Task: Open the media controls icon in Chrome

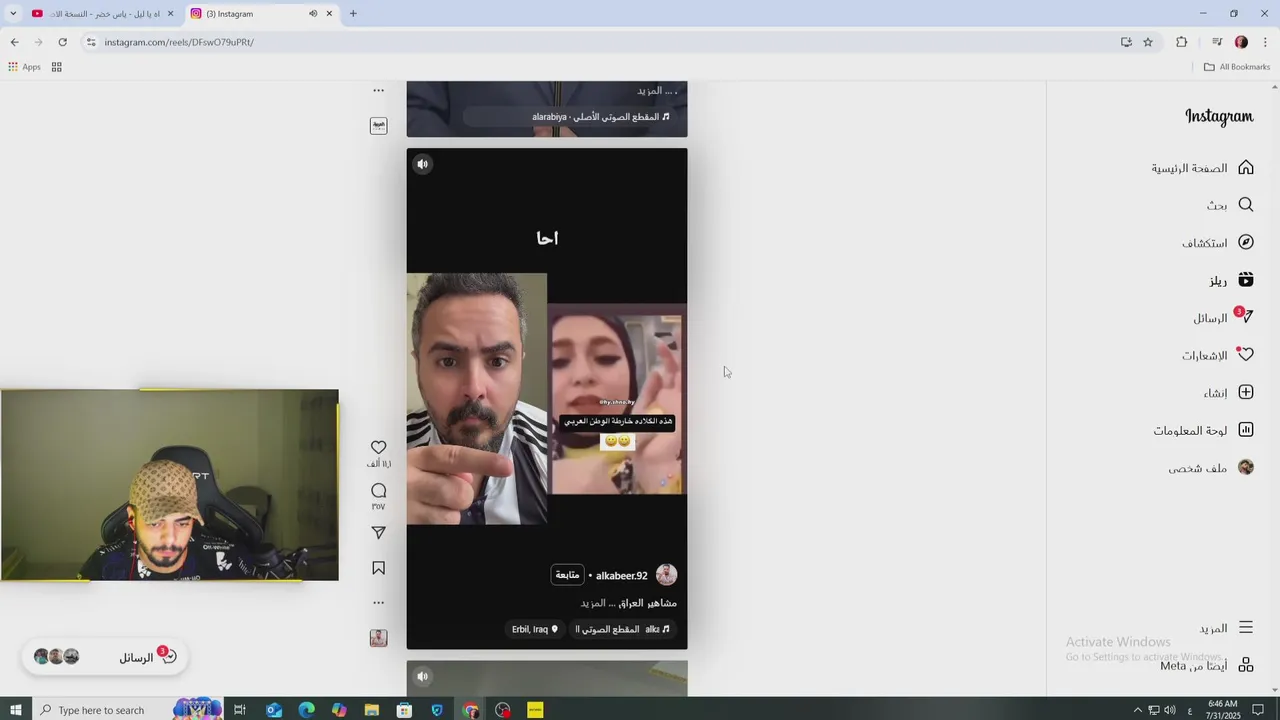Action: pyautogui.click(x=1217, y=42)
